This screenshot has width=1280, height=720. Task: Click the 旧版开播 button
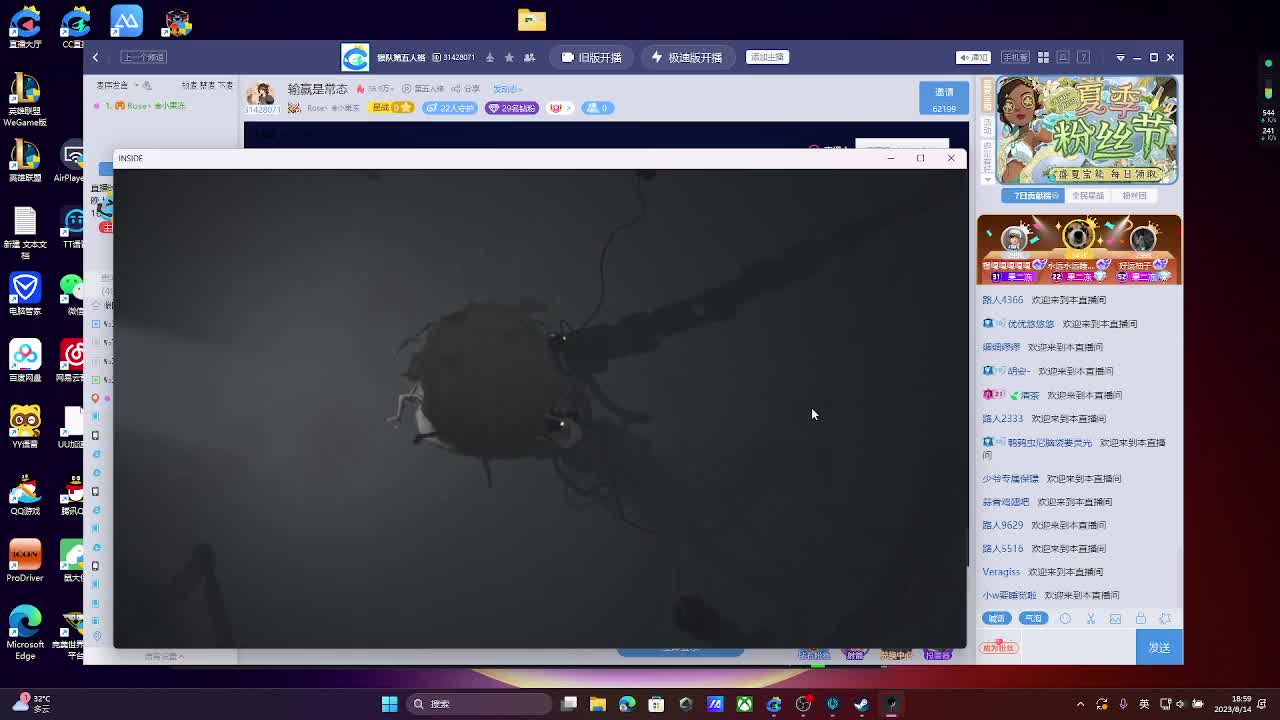click(x=592, y=57)
